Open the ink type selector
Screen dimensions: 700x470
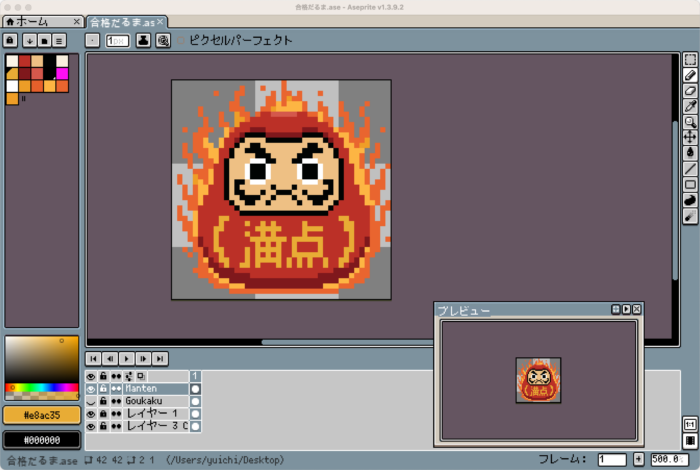143,41
